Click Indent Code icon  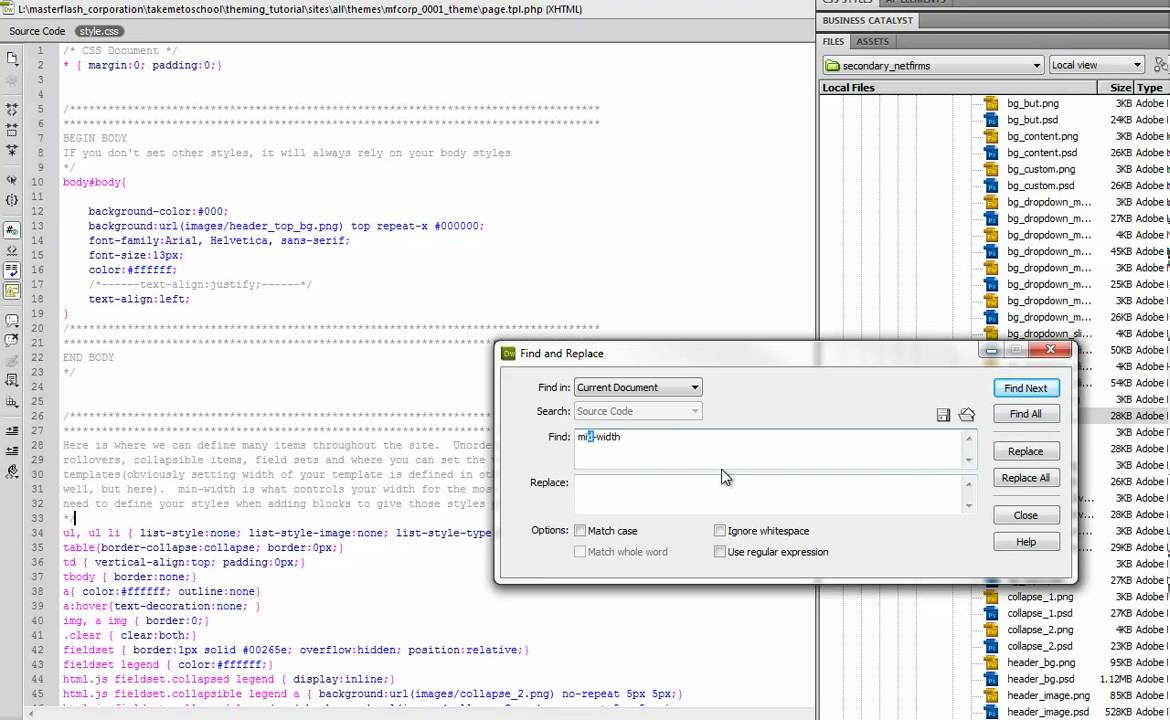[12, 431]
